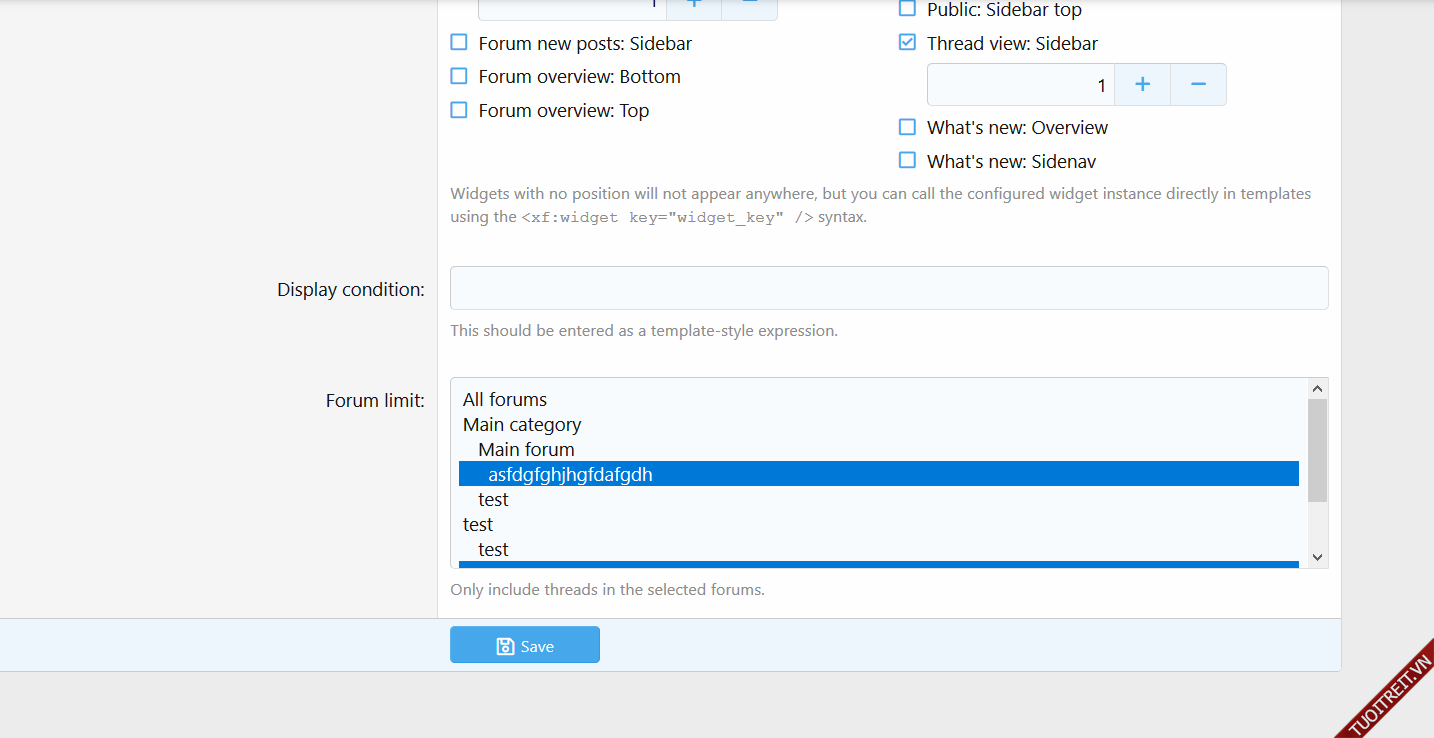Check the Forum overview: Top option
The image size is (1434, 738).
(459, 110)
